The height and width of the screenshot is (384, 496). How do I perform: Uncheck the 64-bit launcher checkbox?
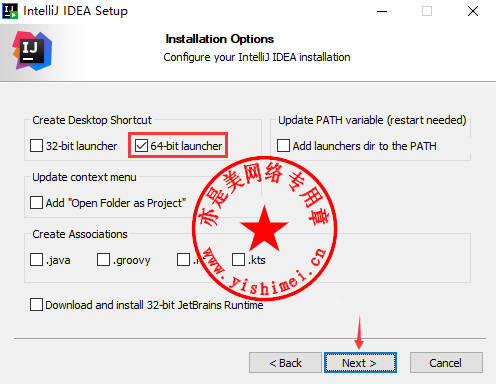(x=141, y=146)
